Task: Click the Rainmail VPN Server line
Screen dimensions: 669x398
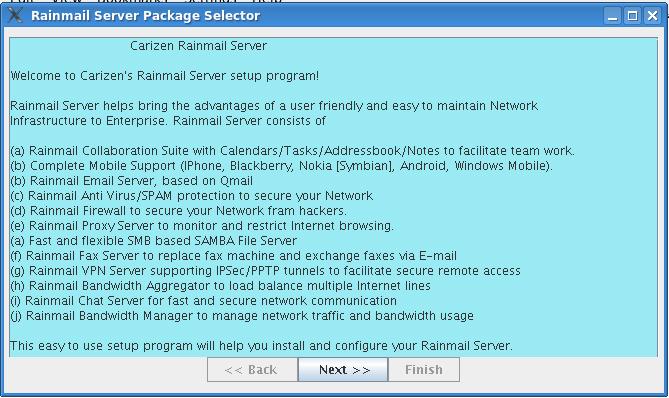Action: coord(265,271)
